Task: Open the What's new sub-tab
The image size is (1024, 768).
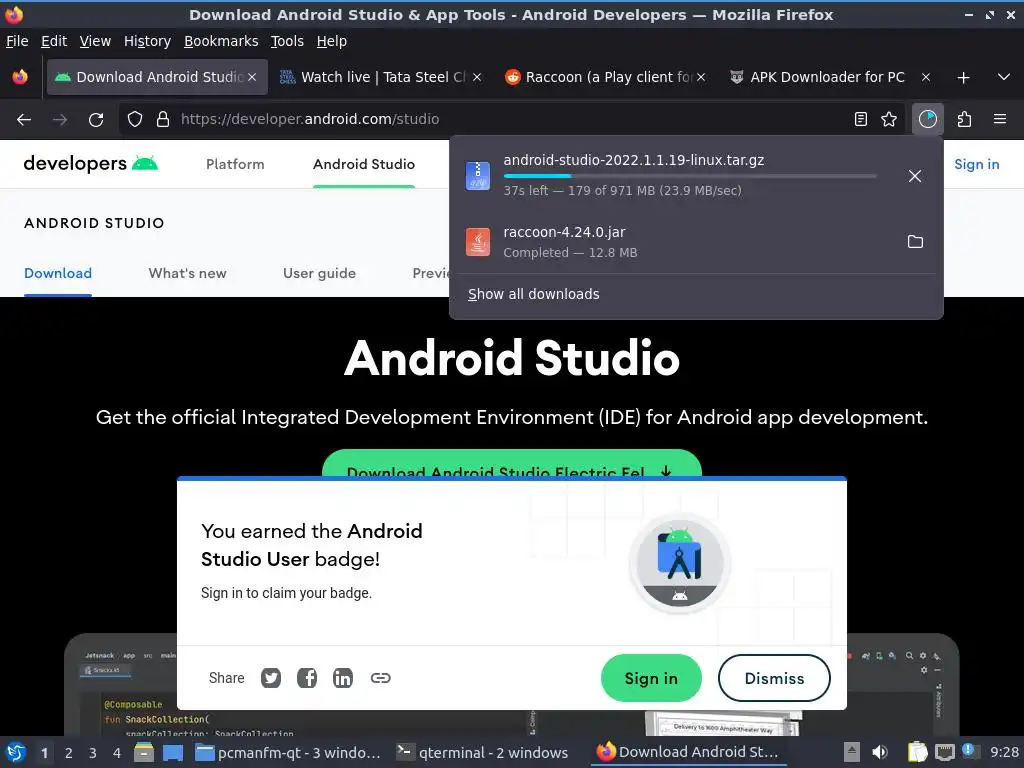Action: click(x=187, y=273)
